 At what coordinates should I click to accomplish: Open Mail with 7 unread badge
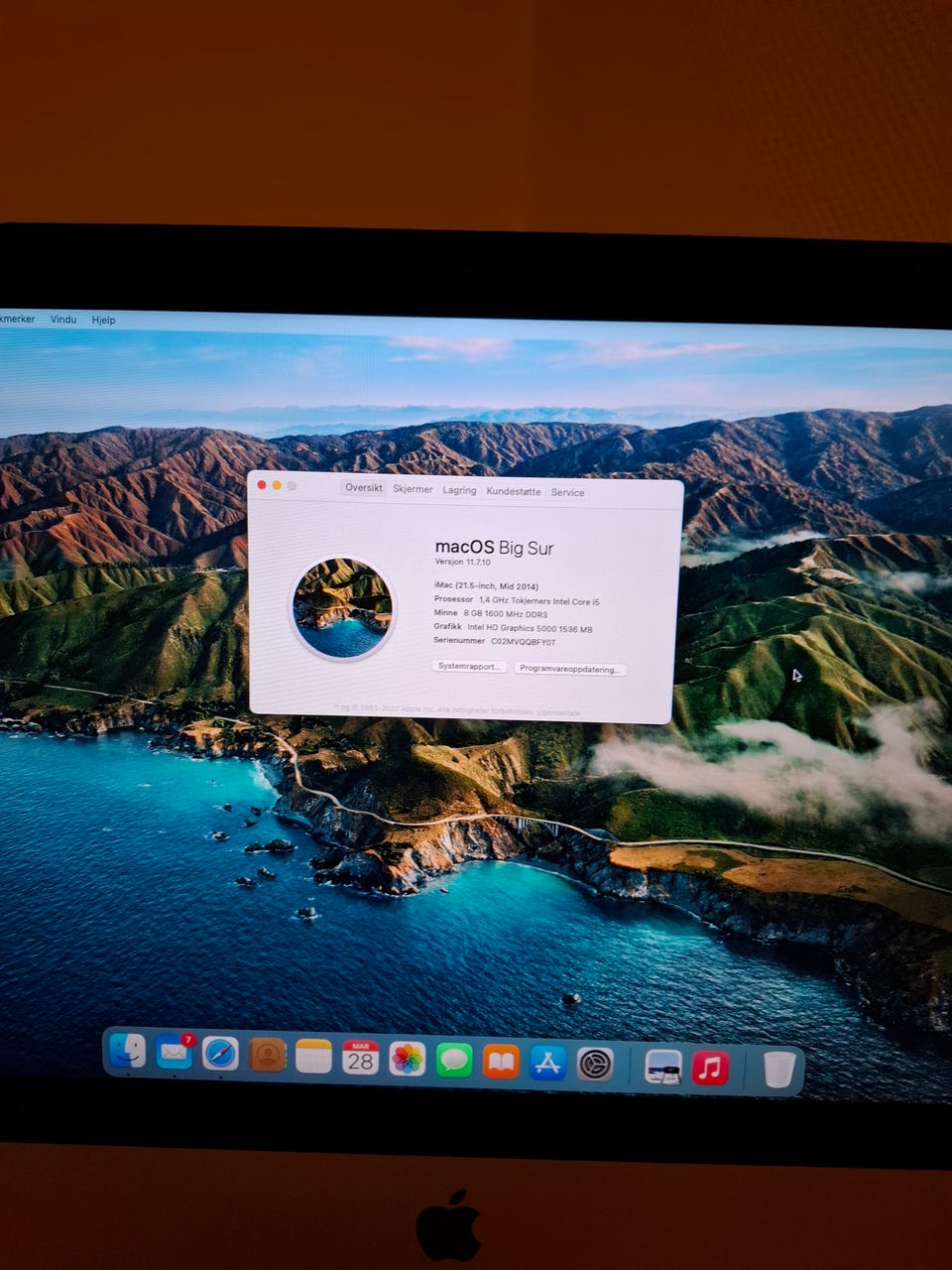click(175, 1052)
